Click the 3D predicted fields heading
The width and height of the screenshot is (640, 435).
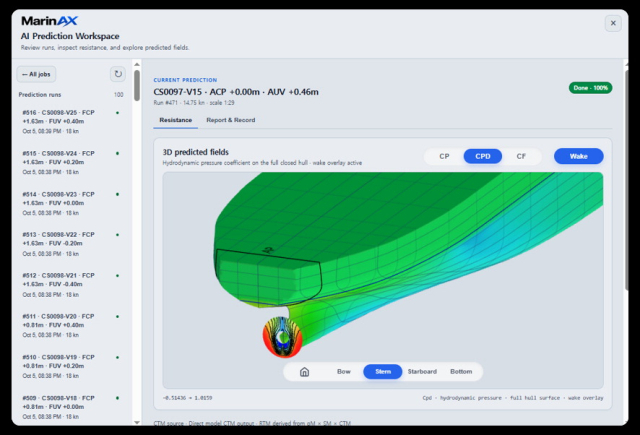pos(196,152)
